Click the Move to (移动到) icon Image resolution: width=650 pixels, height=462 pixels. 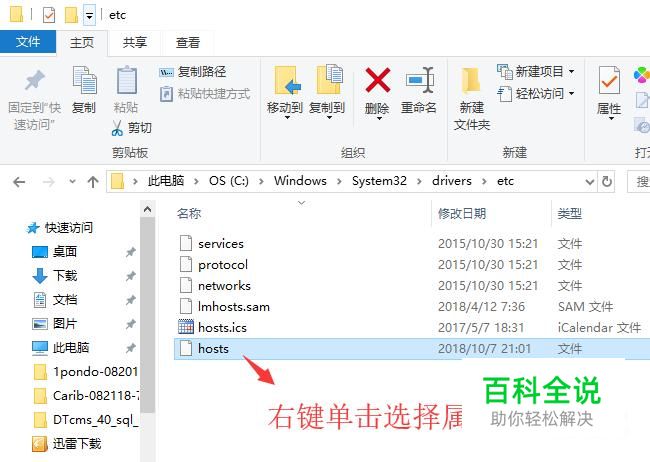(287, 80)
